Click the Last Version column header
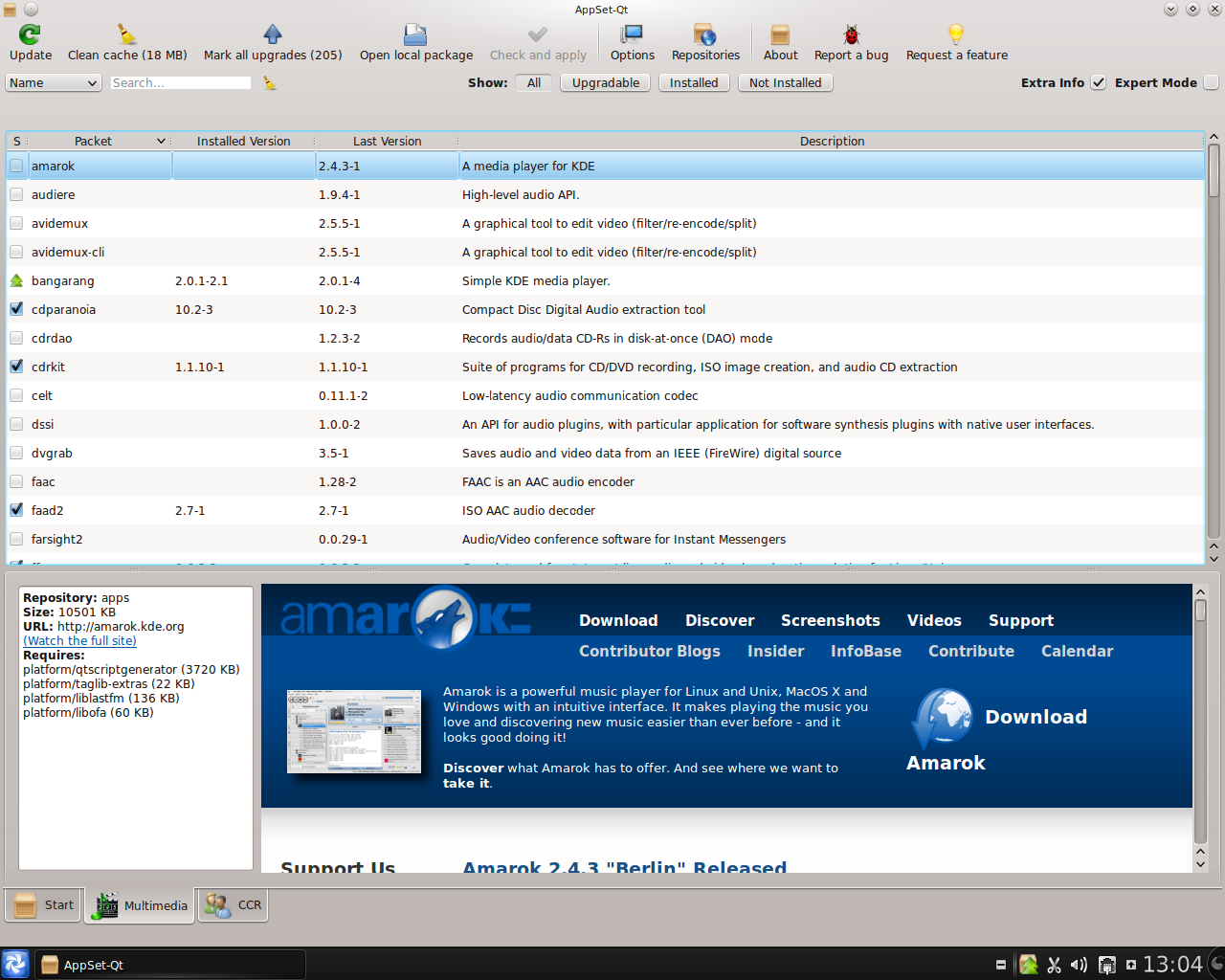Viewport: 1225px width, 980px height. (387, 141)
